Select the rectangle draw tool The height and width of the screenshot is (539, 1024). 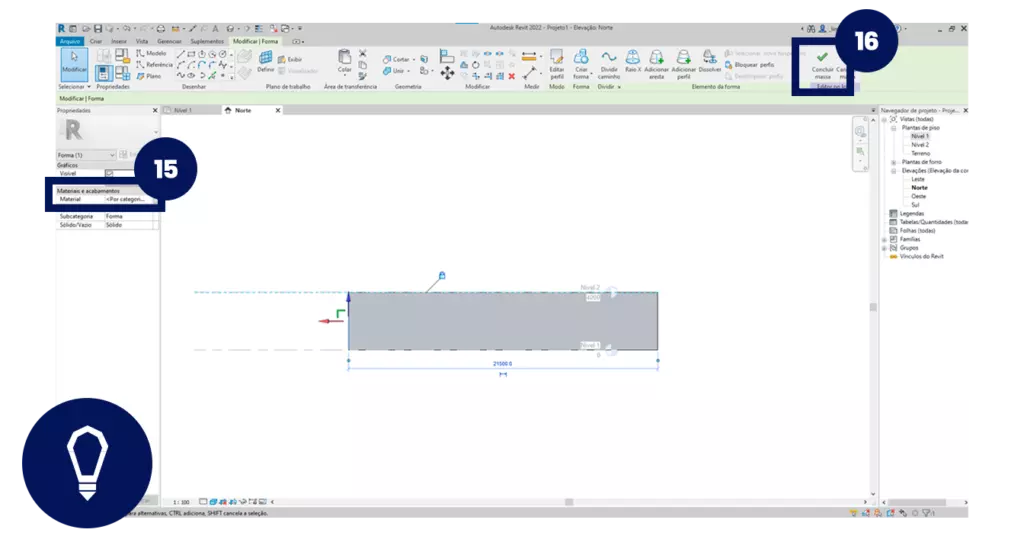pos(191,54)
